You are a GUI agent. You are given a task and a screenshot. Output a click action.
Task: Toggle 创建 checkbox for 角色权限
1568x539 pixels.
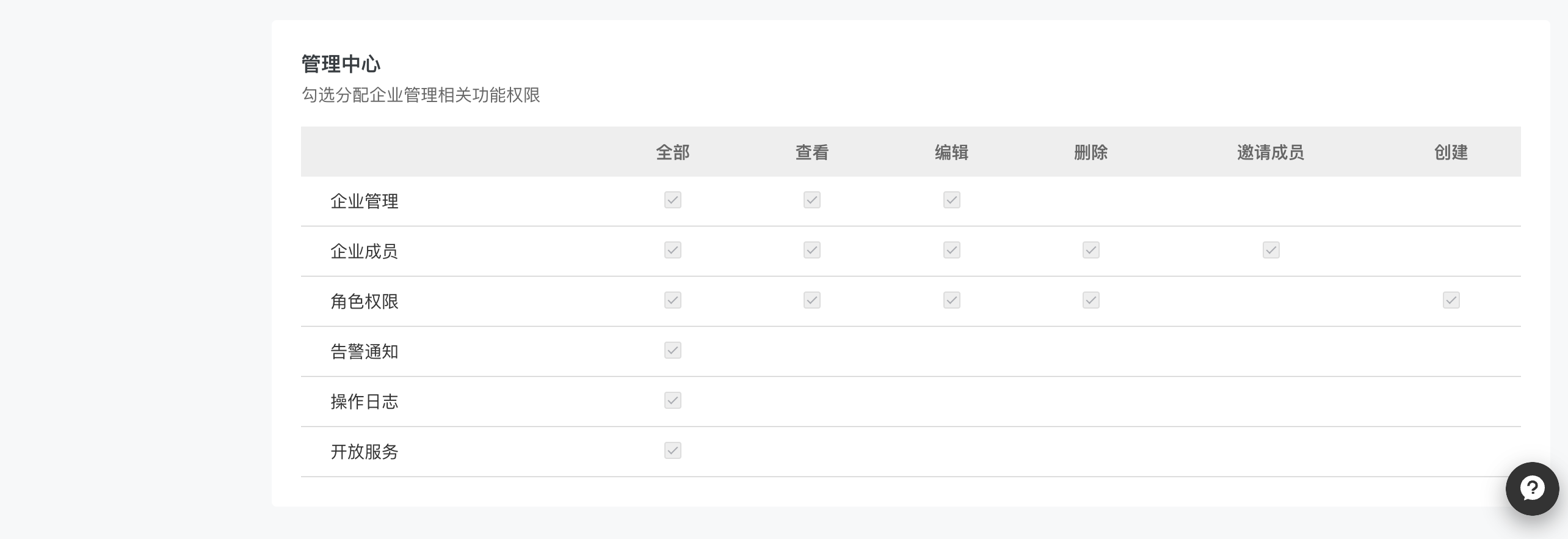tap(1451, 300)
